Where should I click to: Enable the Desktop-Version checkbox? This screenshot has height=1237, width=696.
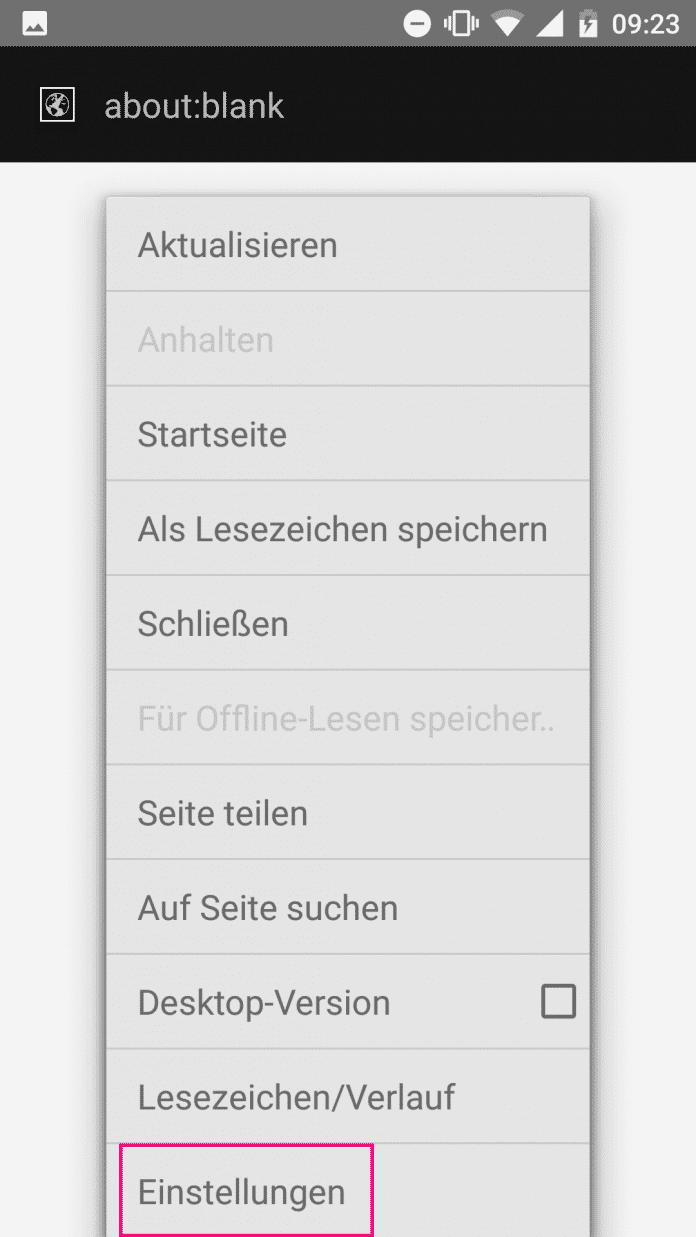tap(558, 1001)
